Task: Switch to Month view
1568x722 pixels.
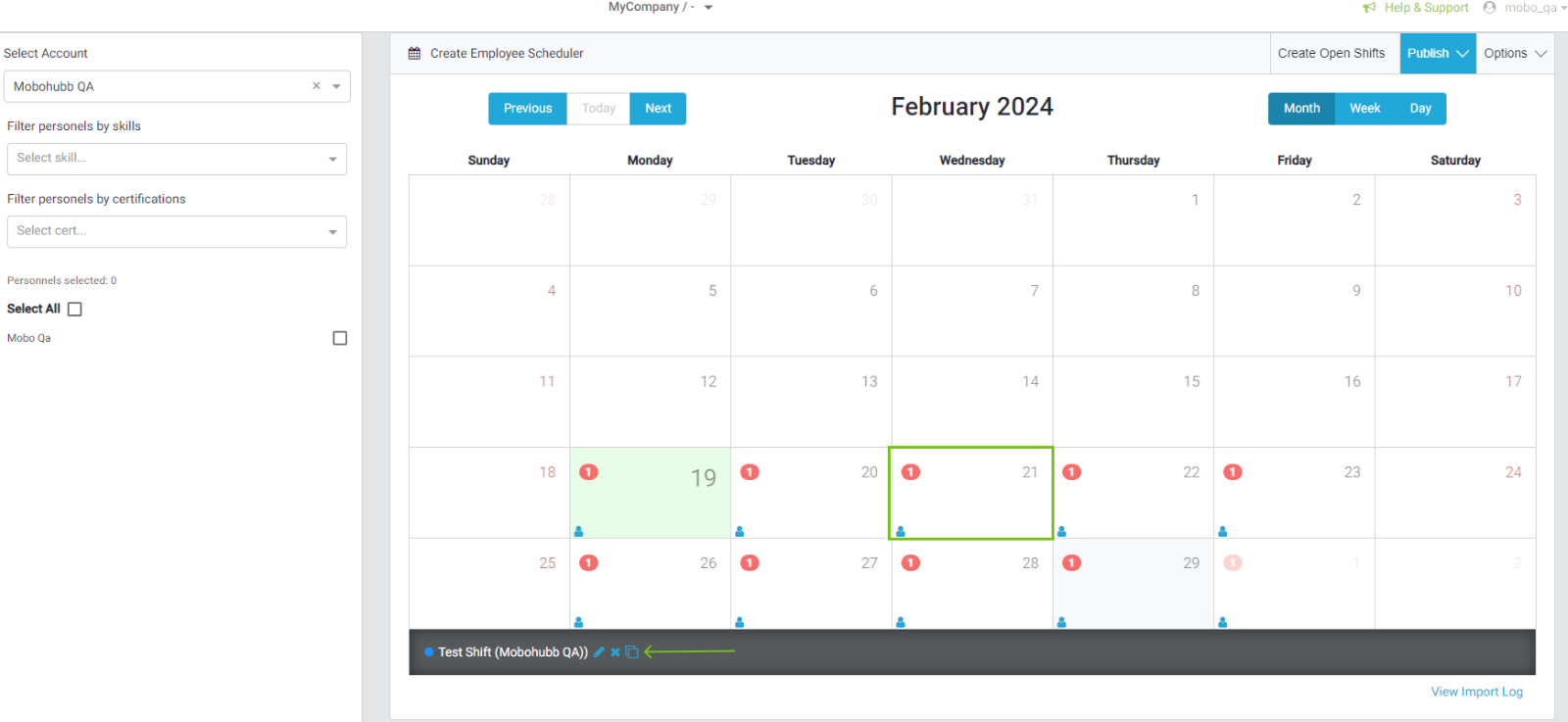Action: tap(1301, 109)
